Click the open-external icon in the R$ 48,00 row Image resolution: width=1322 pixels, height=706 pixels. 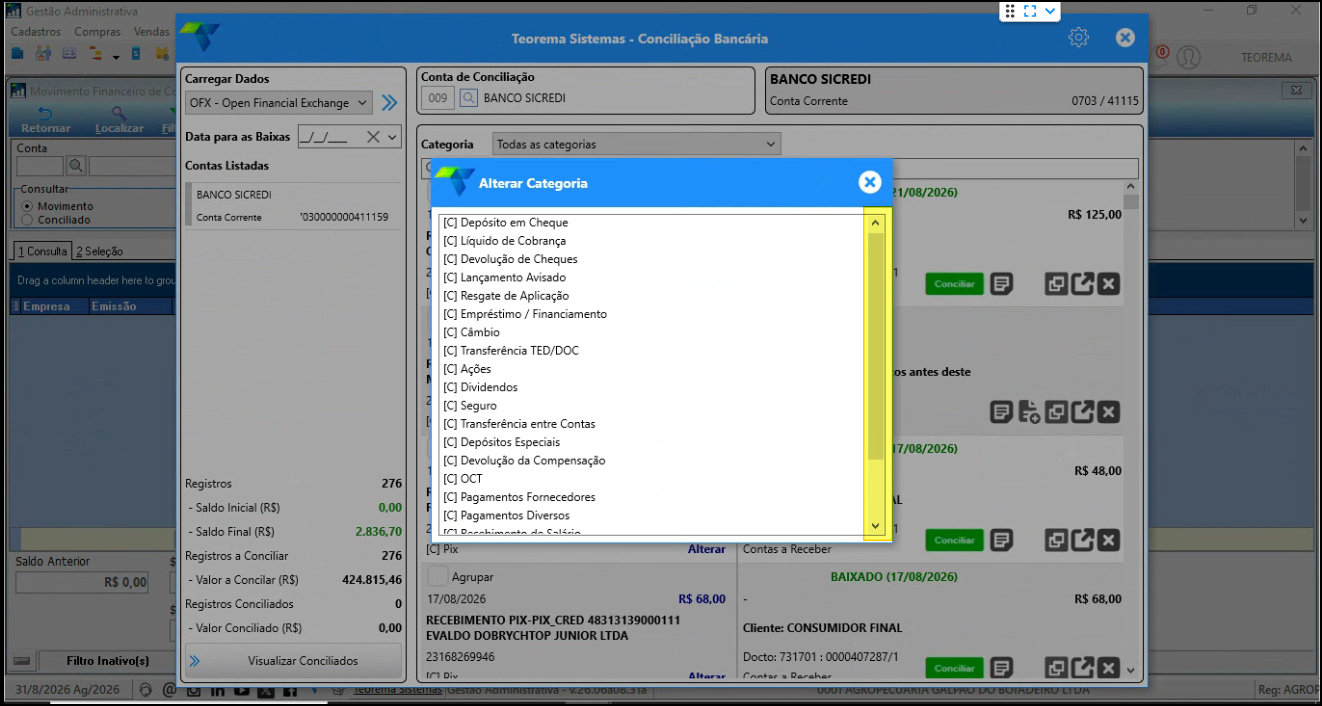(1082, 540)
